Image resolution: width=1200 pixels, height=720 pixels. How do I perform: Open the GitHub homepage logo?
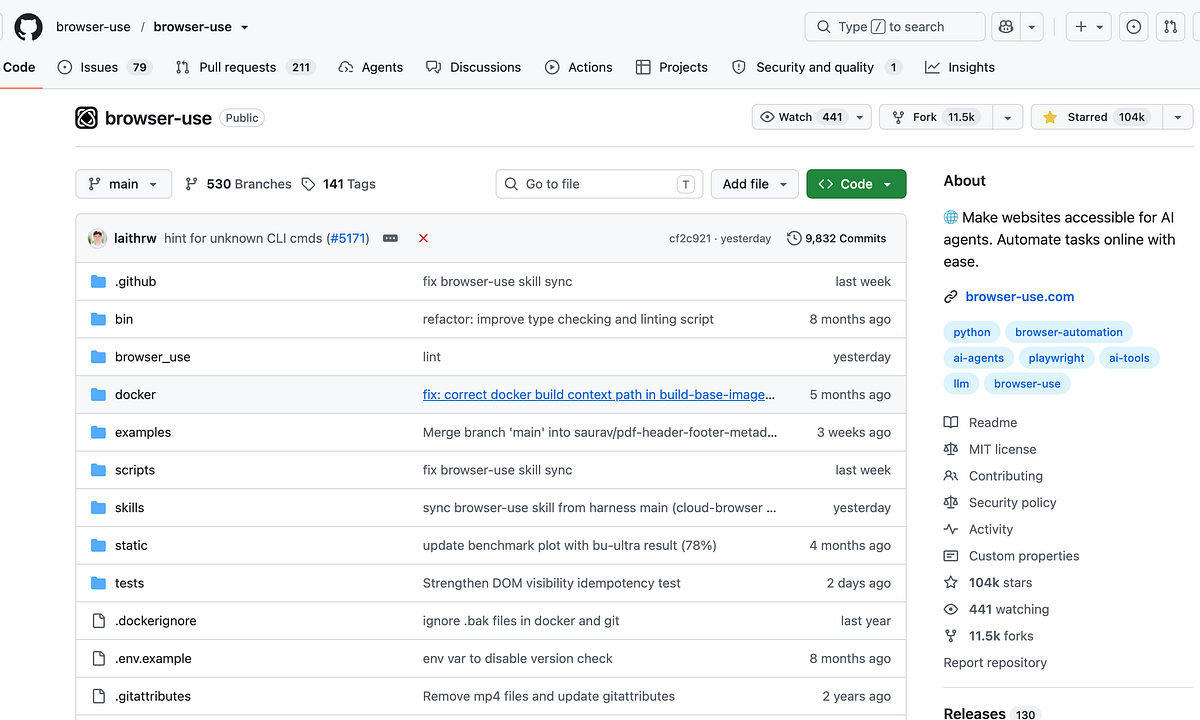pyautogui.click(x=28, y=27)
